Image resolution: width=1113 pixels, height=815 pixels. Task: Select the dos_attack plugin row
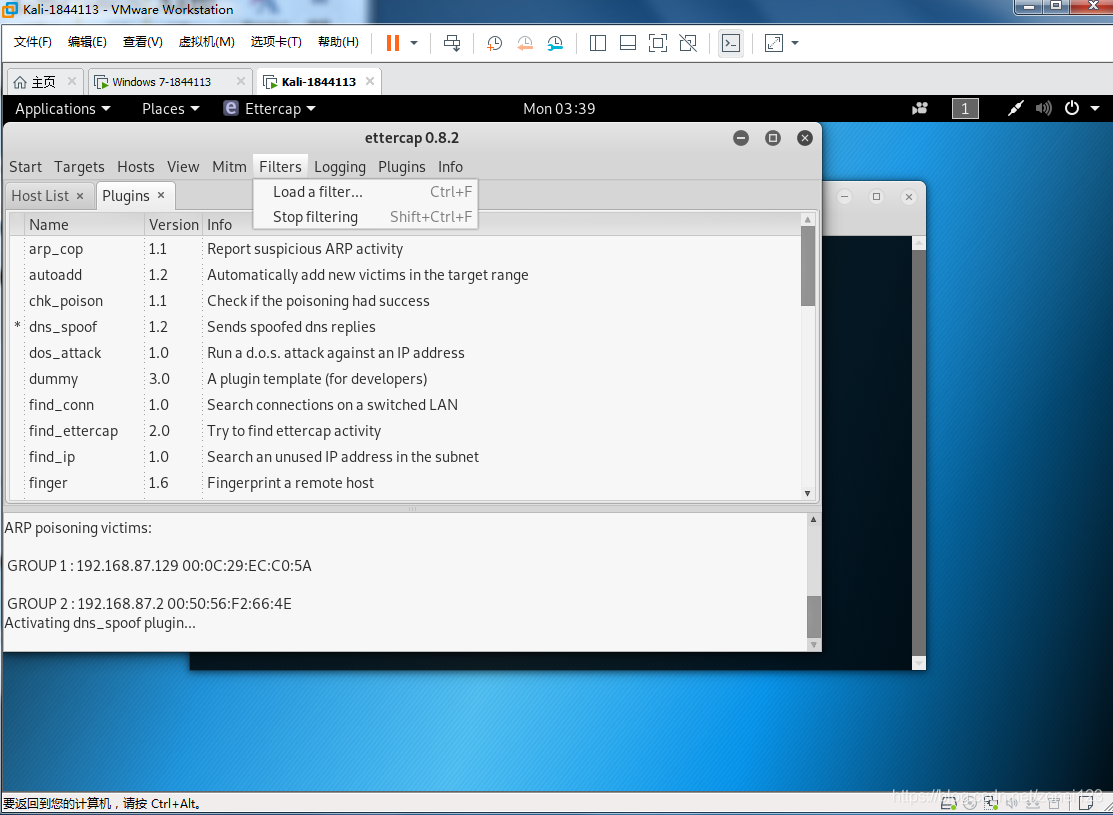[x=405, y=353]
